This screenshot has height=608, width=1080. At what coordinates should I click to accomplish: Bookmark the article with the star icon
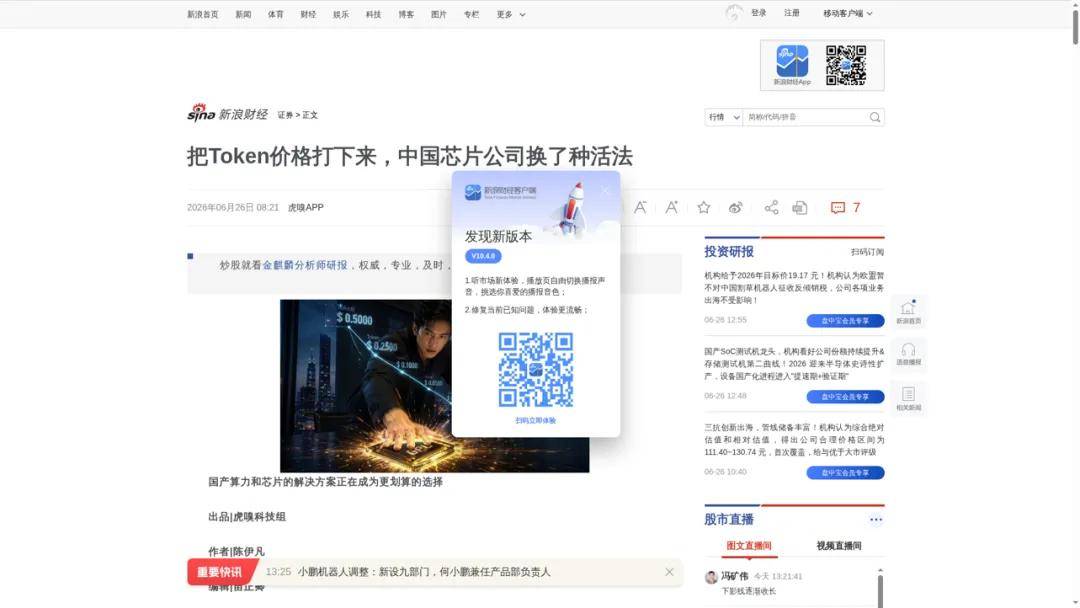point(703,207)
